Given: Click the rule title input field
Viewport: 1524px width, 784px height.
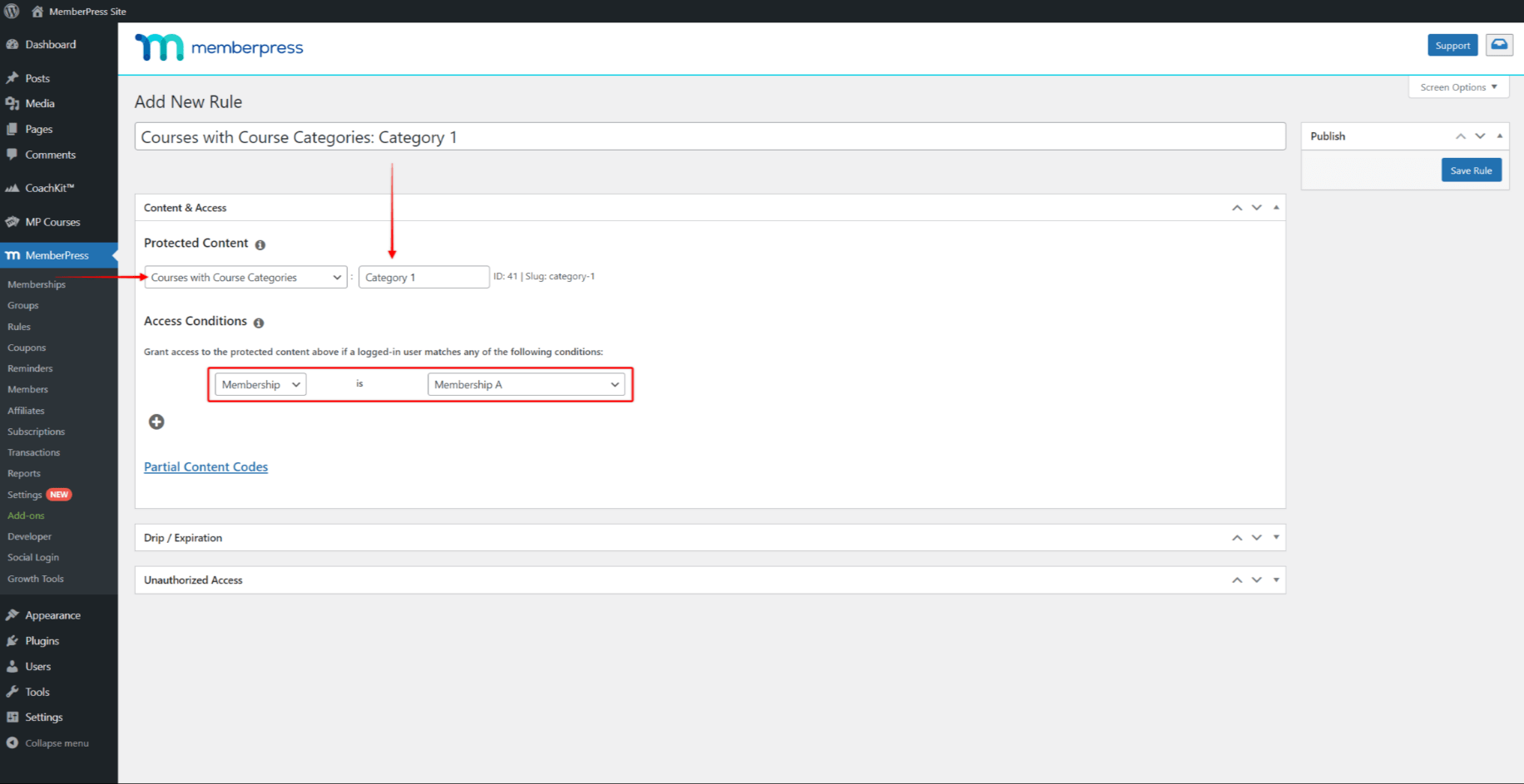Looking at the screenshot, I should (710, 137).
